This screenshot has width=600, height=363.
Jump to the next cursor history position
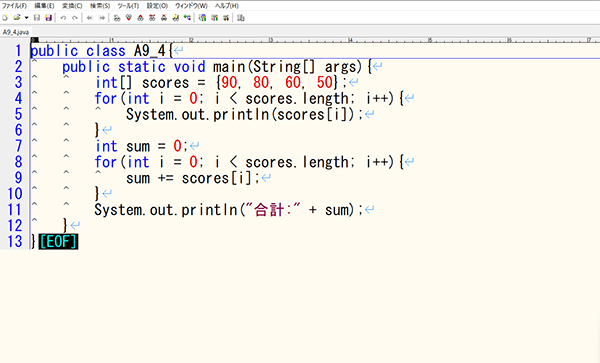[102, 18]
